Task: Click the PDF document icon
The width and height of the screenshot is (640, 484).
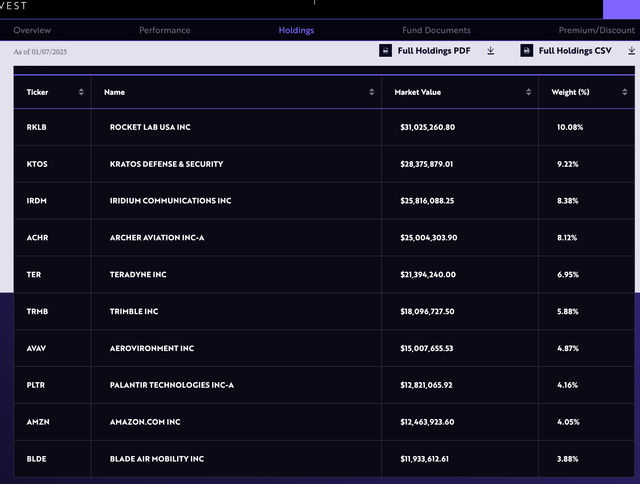Action: [x=385, y=51]
